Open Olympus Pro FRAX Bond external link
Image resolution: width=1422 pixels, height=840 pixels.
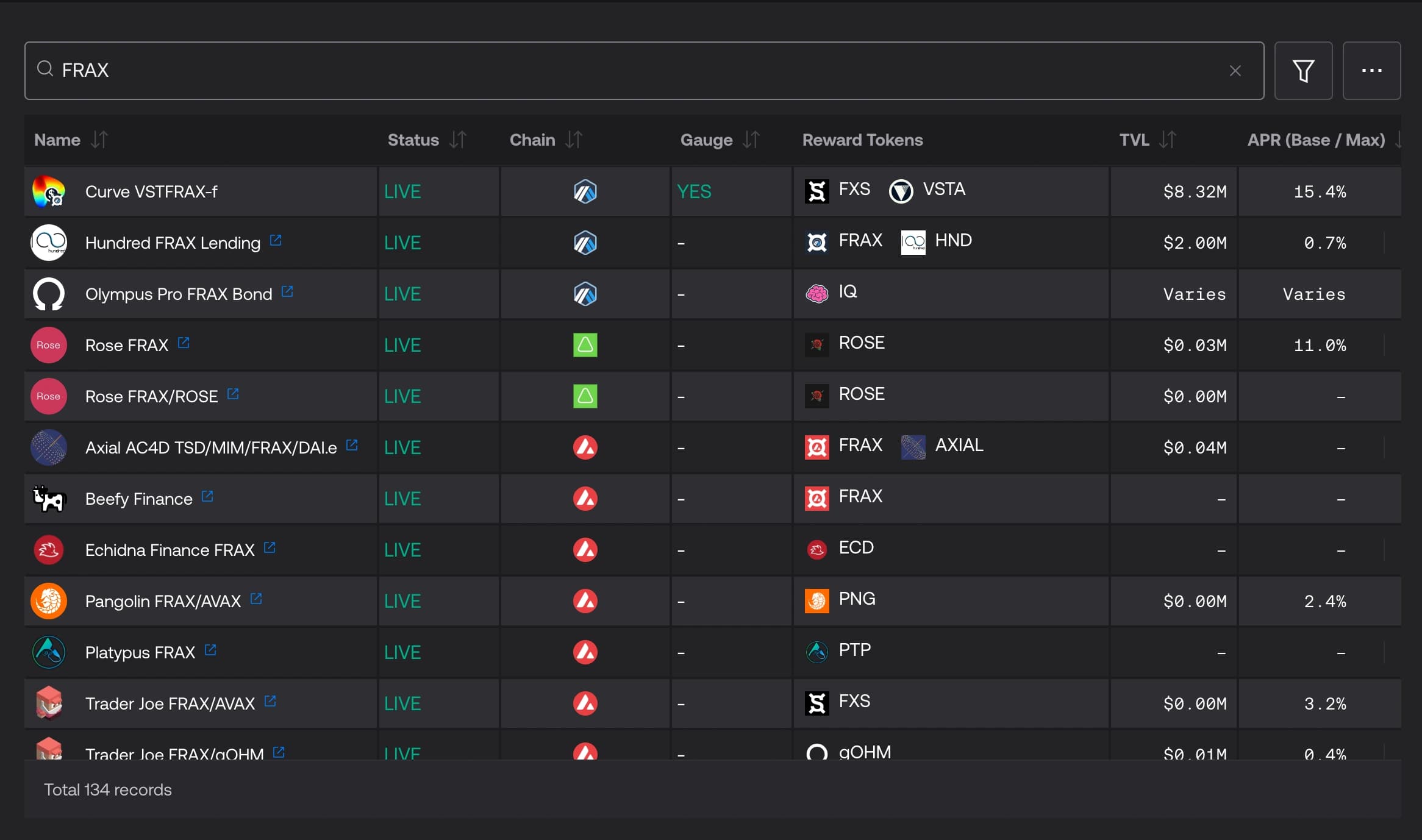(287, 291)
